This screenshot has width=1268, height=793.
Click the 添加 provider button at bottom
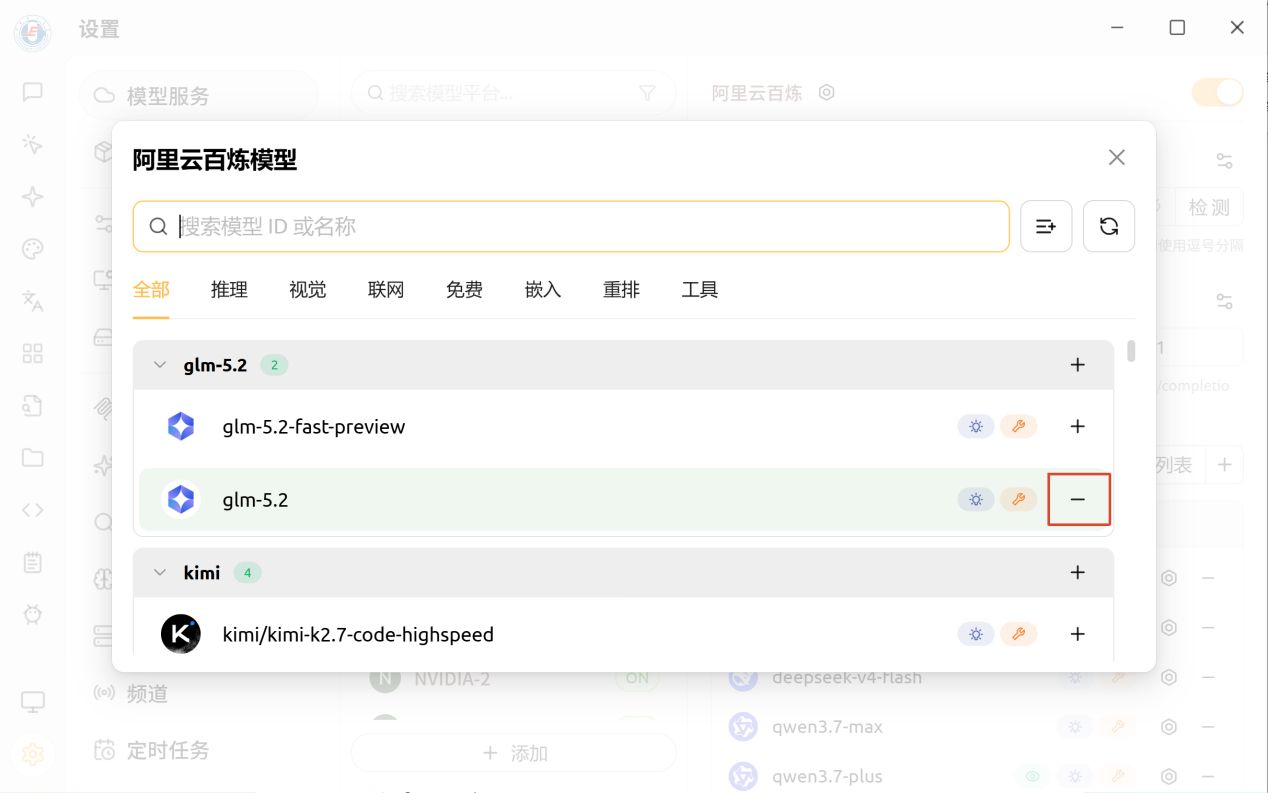514,753
